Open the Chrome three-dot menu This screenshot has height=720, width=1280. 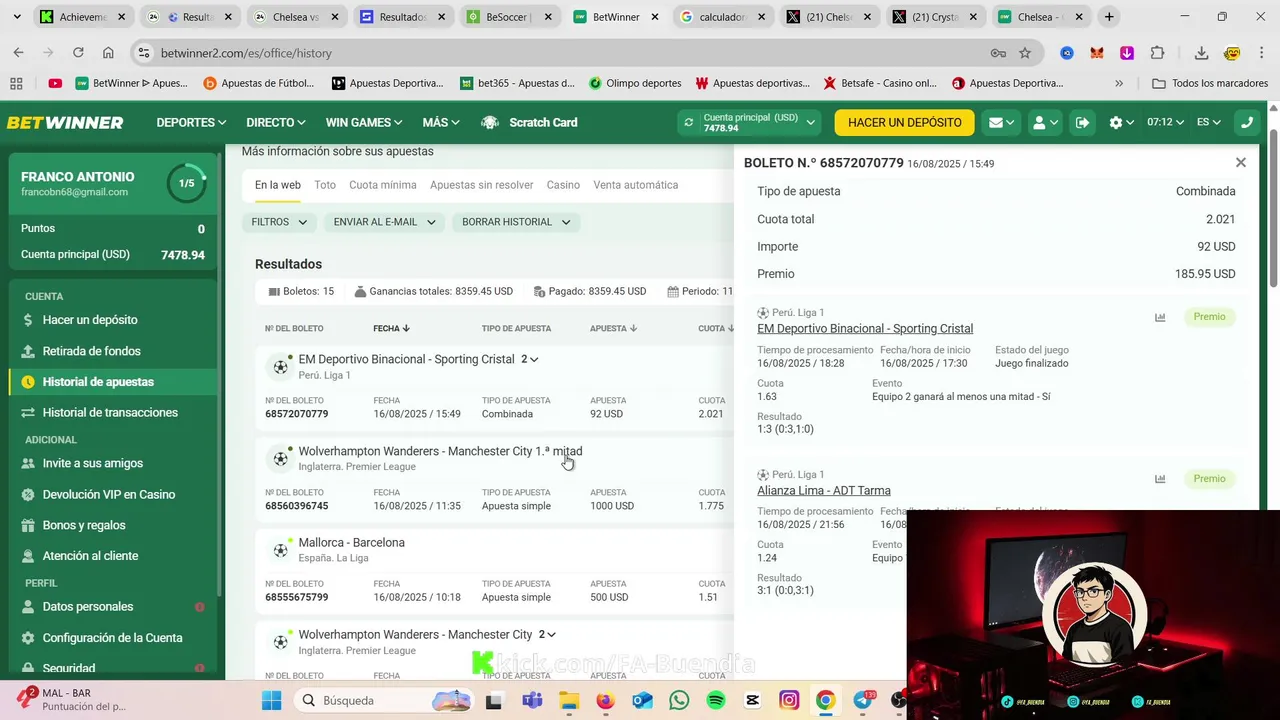(x=1262, y=53)
